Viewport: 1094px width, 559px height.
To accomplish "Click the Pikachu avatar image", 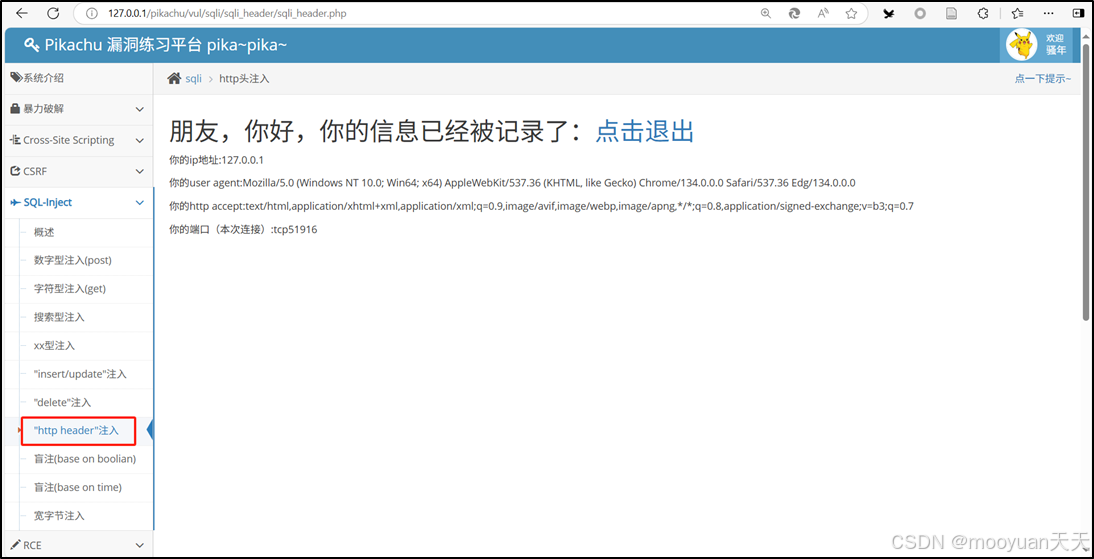I will click(x=1021, y=45).
